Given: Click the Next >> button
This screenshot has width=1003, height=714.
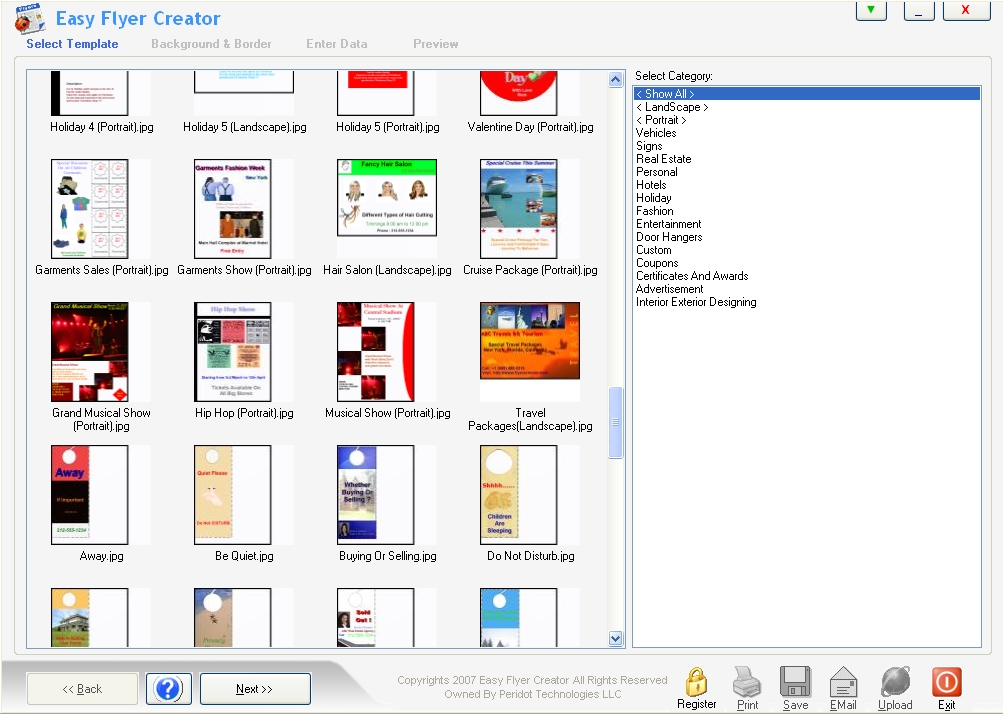Looking at the screenshot, I should point(255,688).
